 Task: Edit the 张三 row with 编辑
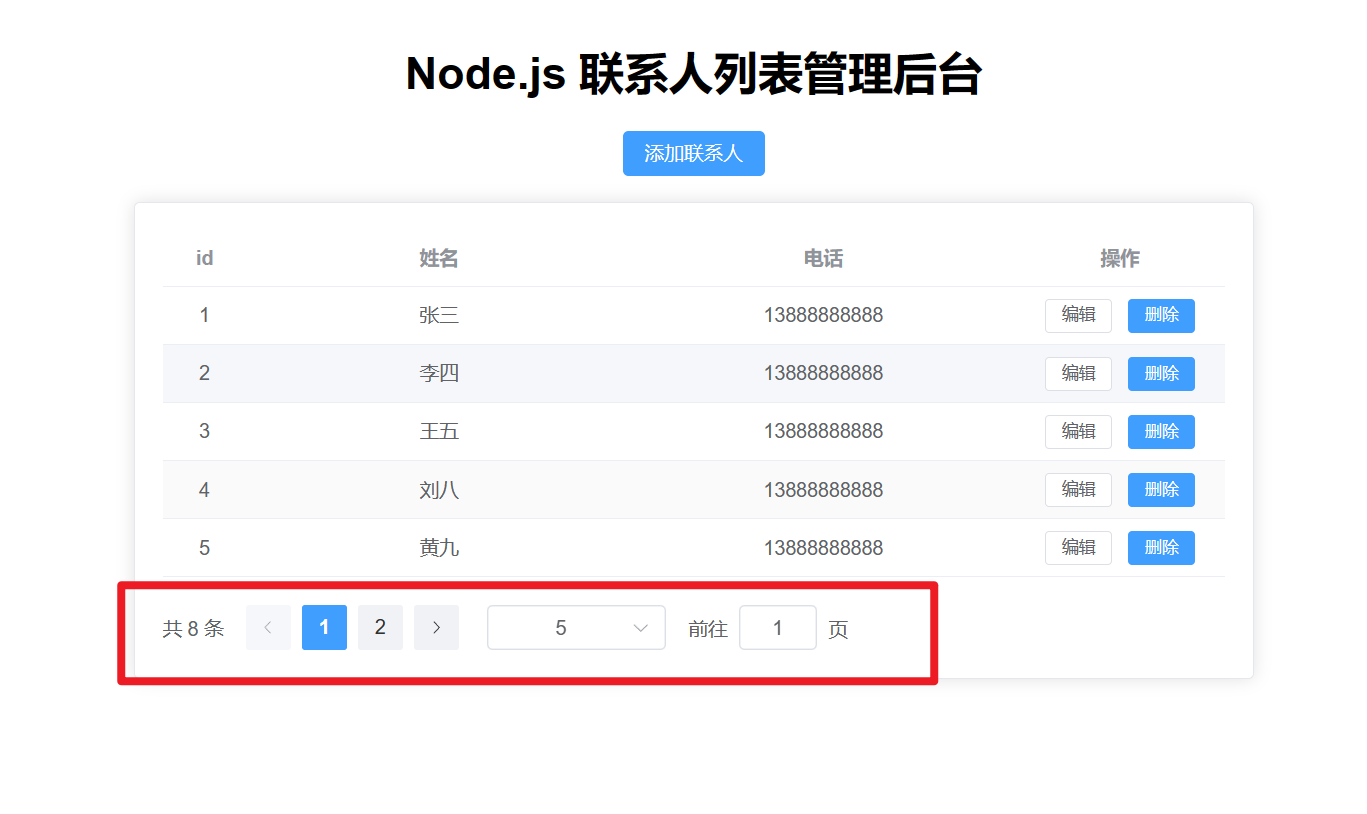point(1078,315)
